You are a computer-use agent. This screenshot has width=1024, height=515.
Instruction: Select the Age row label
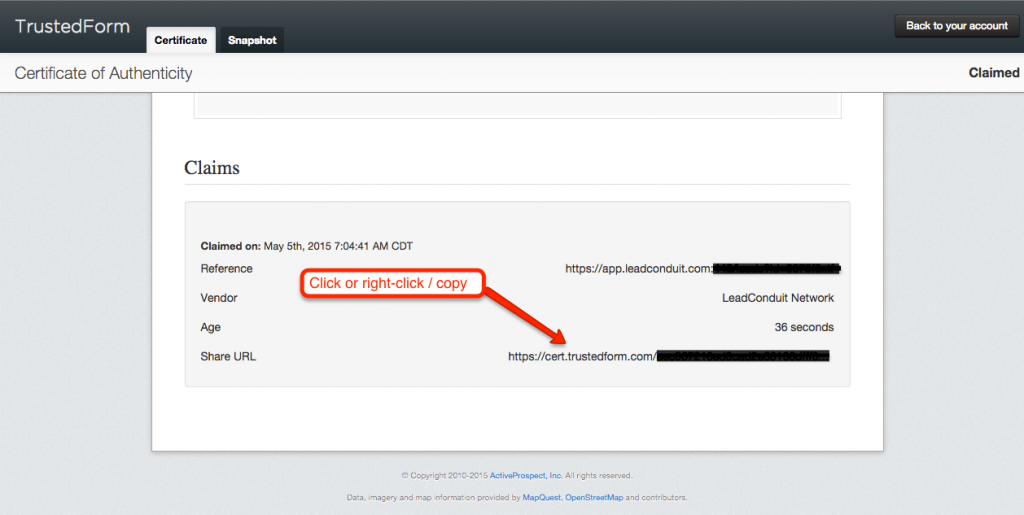tap(210, 327)
